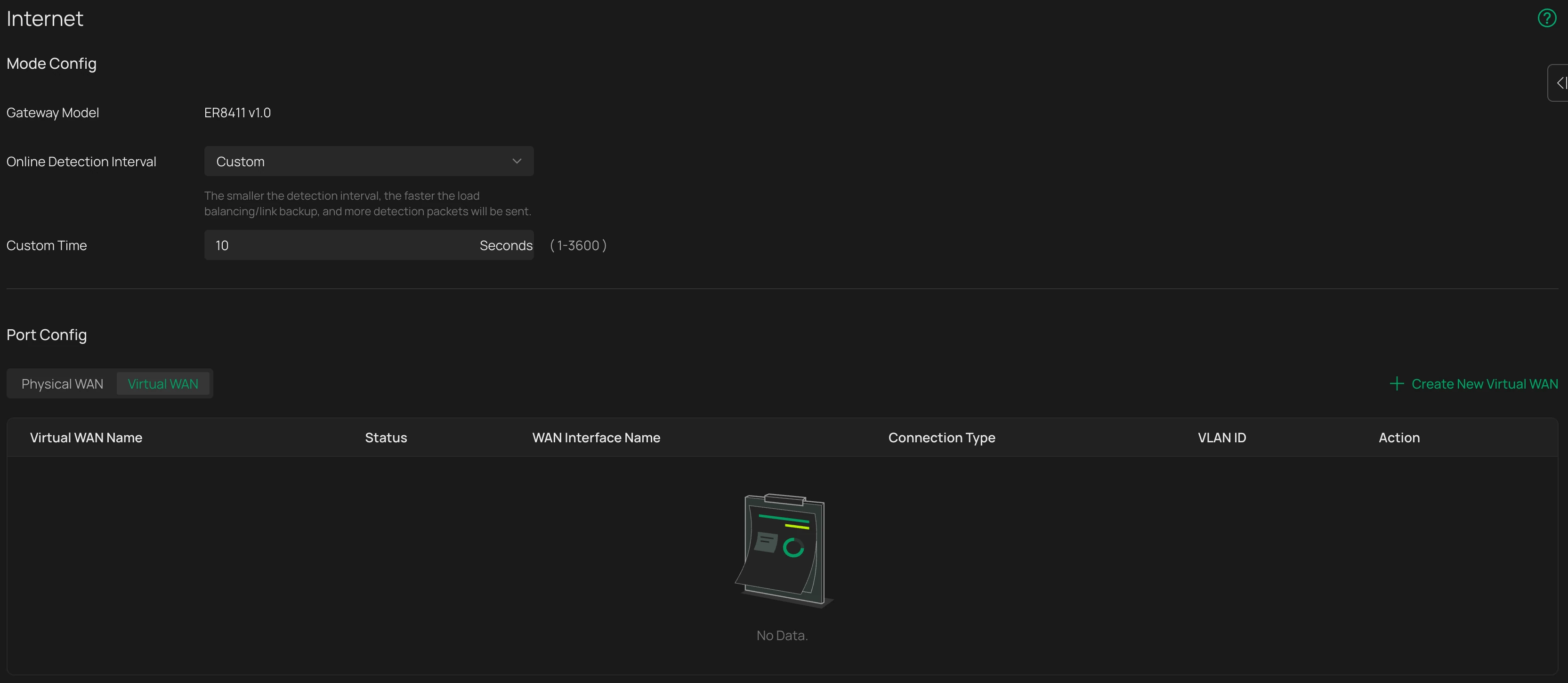Click the Mode Config section heading
The image size is (1568, 683).
click(x=51, y=63)
